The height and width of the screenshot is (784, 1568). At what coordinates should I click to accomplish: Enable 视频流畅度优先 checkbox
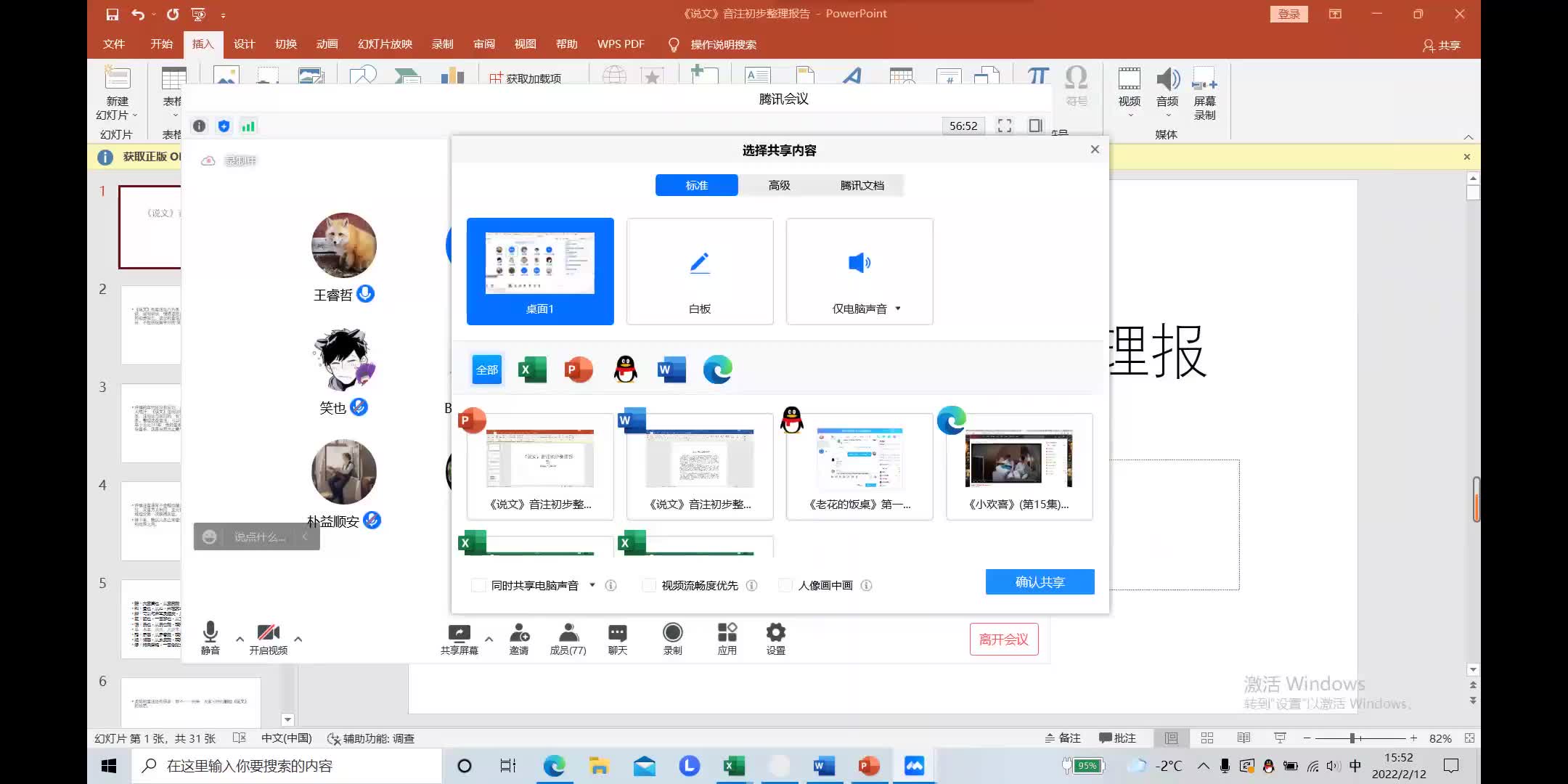[649, 585]
